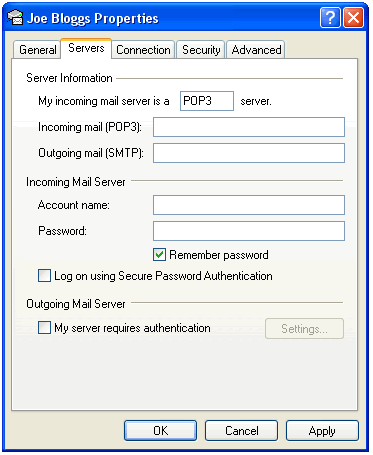Select the Servers tab
This screenshot has height=455, width=373.
click(86, 48)
